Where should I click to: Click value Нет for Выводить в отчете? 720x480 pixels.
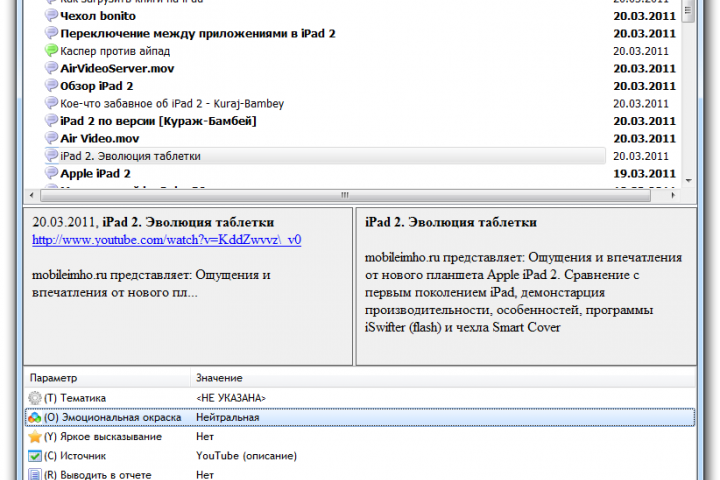[x=205, y=474]
